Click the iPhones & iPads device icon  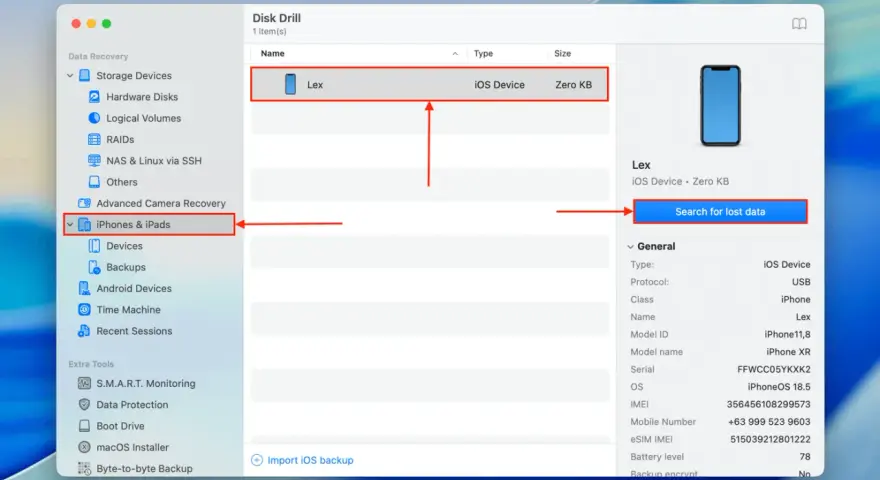coord(84,225)
